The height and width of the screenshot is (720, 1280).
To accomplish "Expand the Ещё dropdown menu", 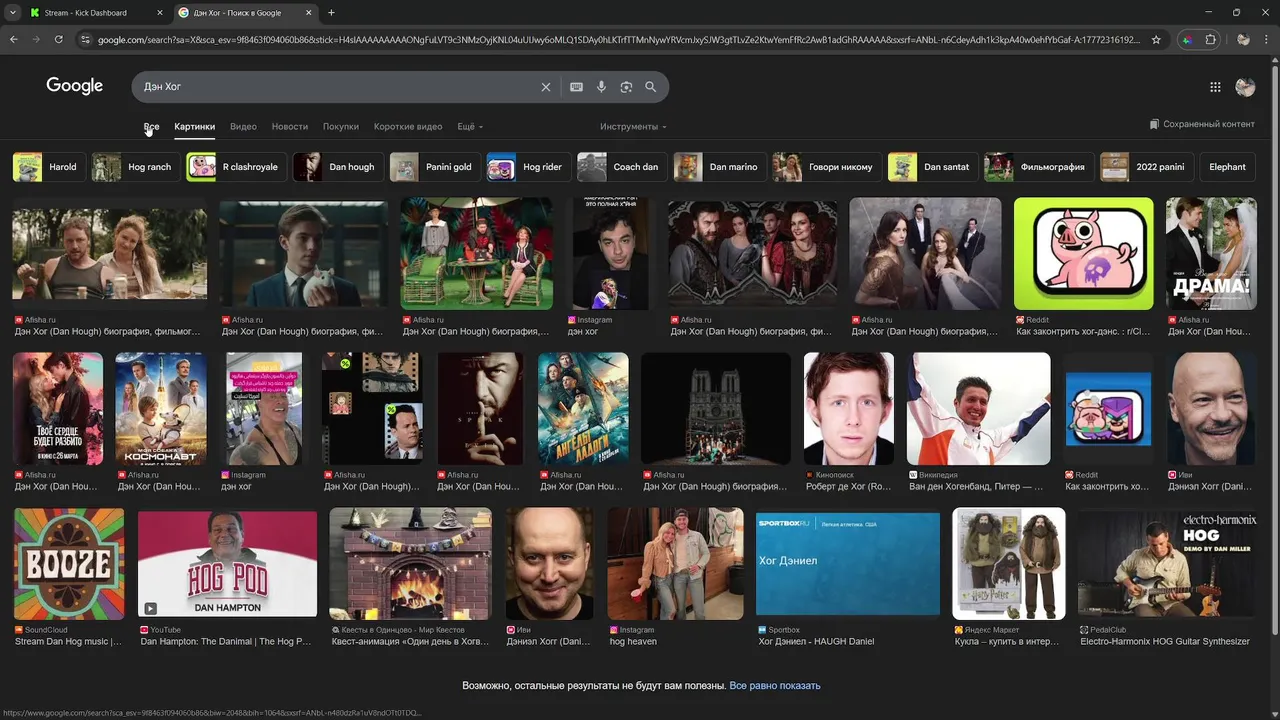I will click(470, 127).
